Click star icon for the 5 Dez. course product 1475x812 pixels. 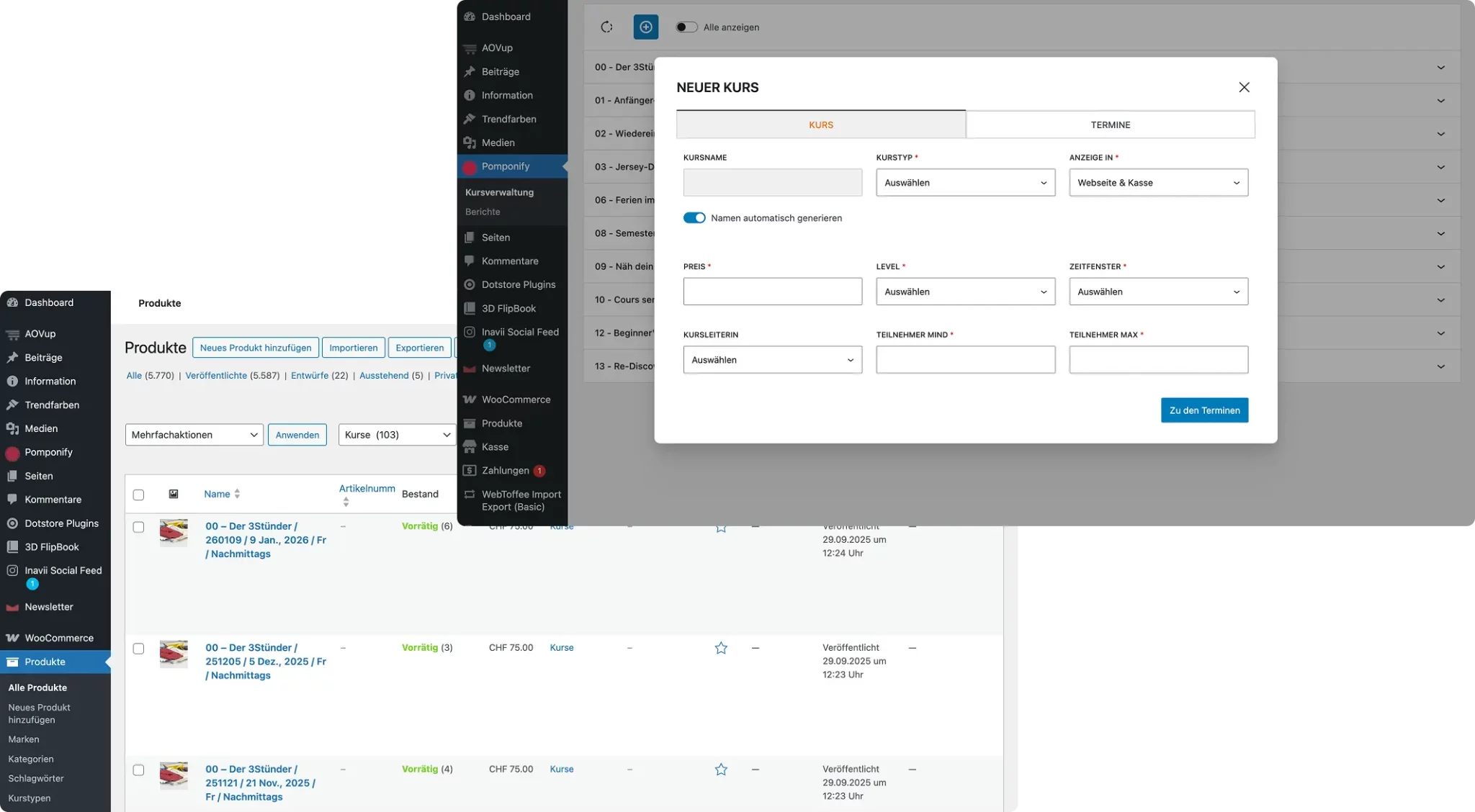[721, 648]
